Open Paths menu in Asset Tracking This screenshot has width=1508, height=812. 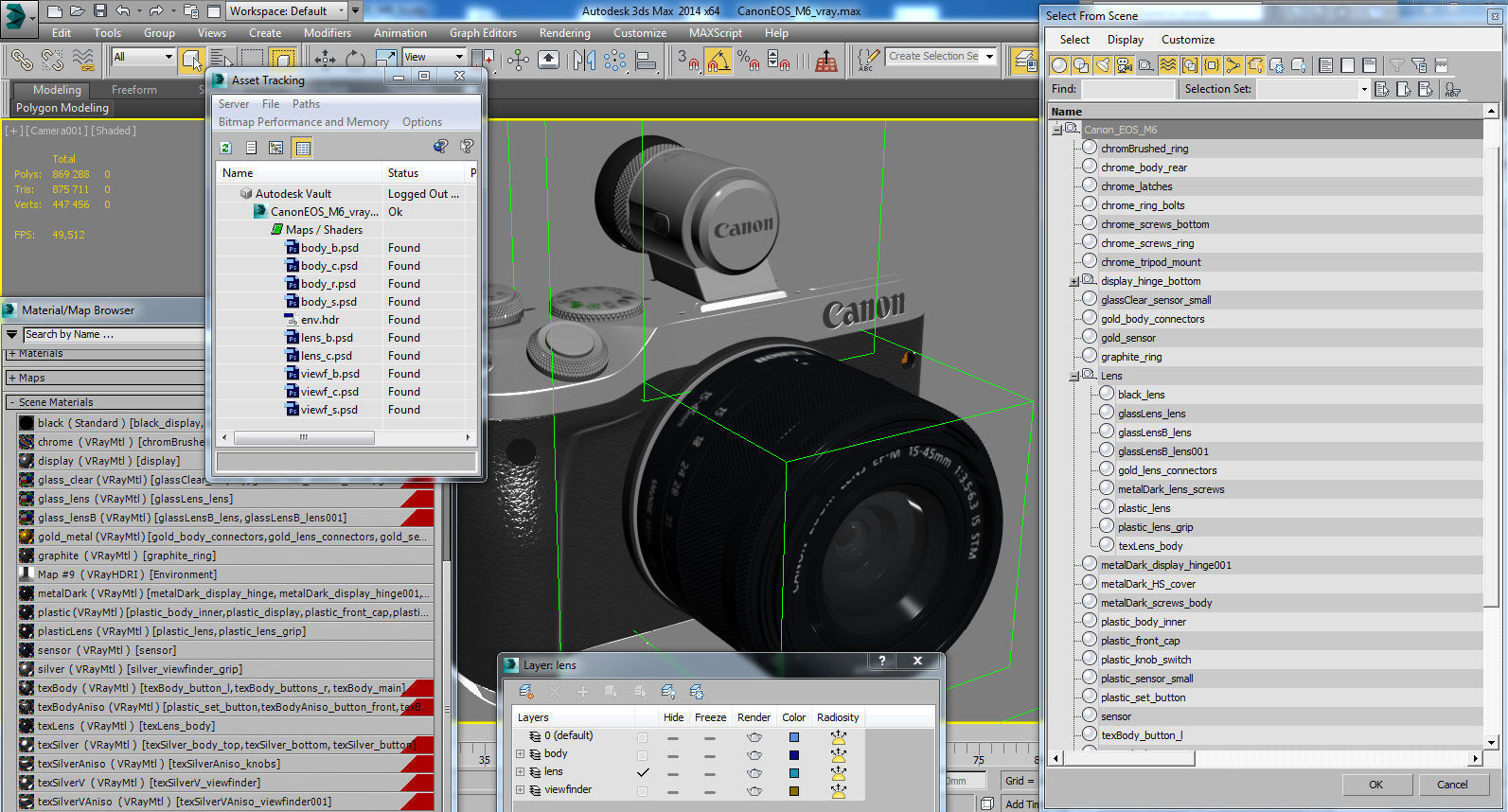pyautogui.click(x=306, y=104)
